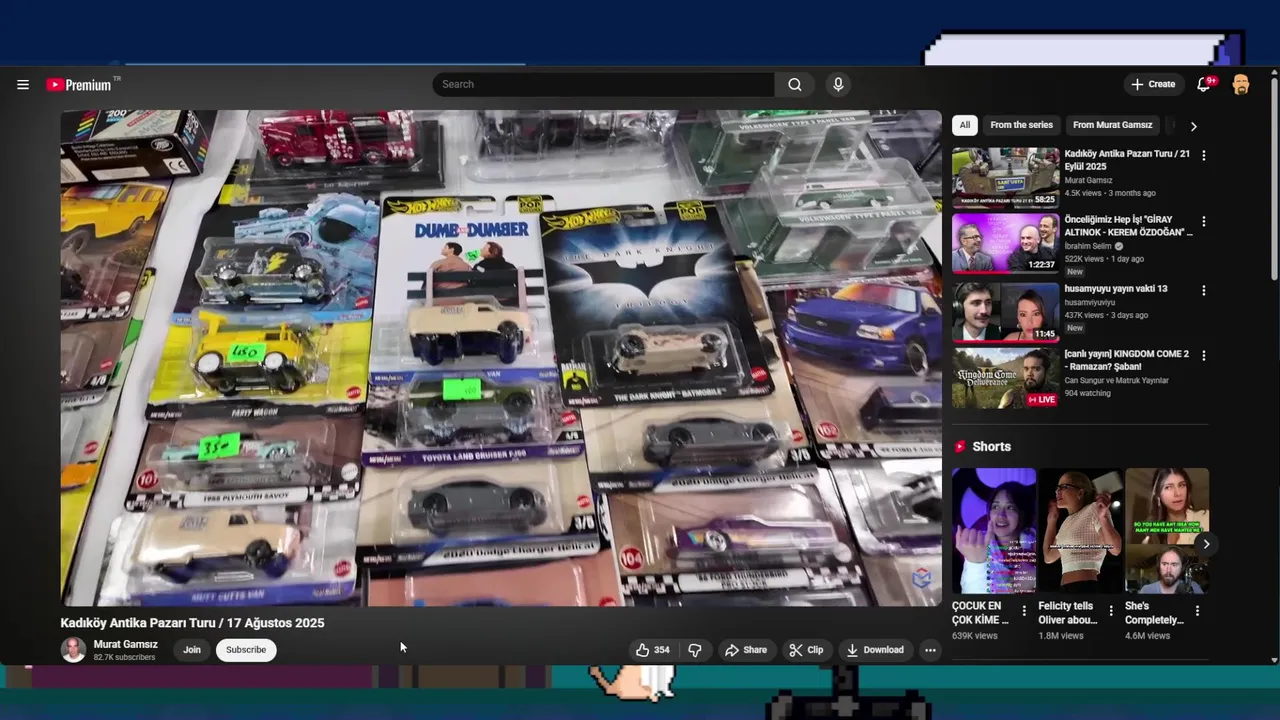This screenshot has width=1280, height=720.
Task: Click the Shorts logo icon
Action: (960, 447)
